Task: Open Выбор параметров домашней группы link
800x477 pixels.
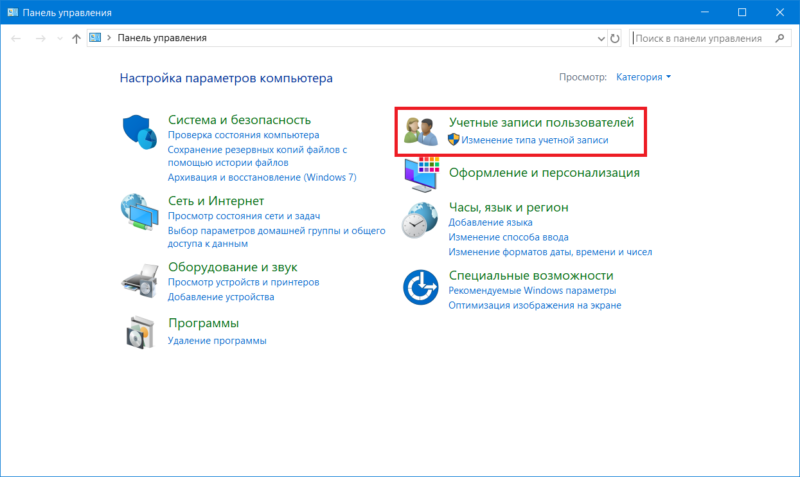Action: point(277,237)
